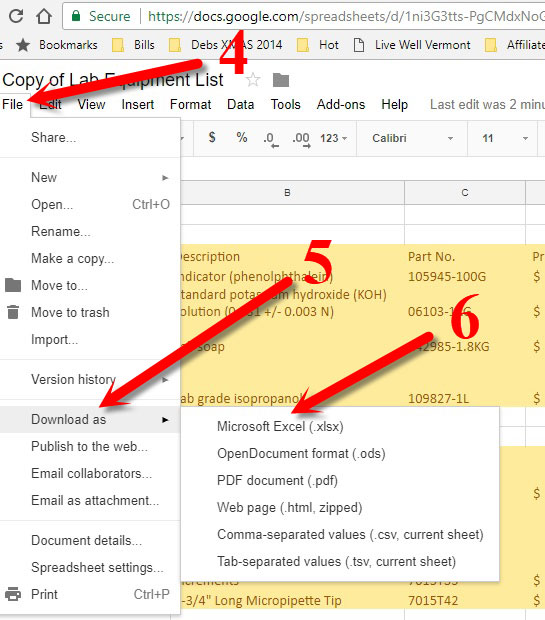
Task: Expand the Download as submenu
Action: click(x=90, y=419)
